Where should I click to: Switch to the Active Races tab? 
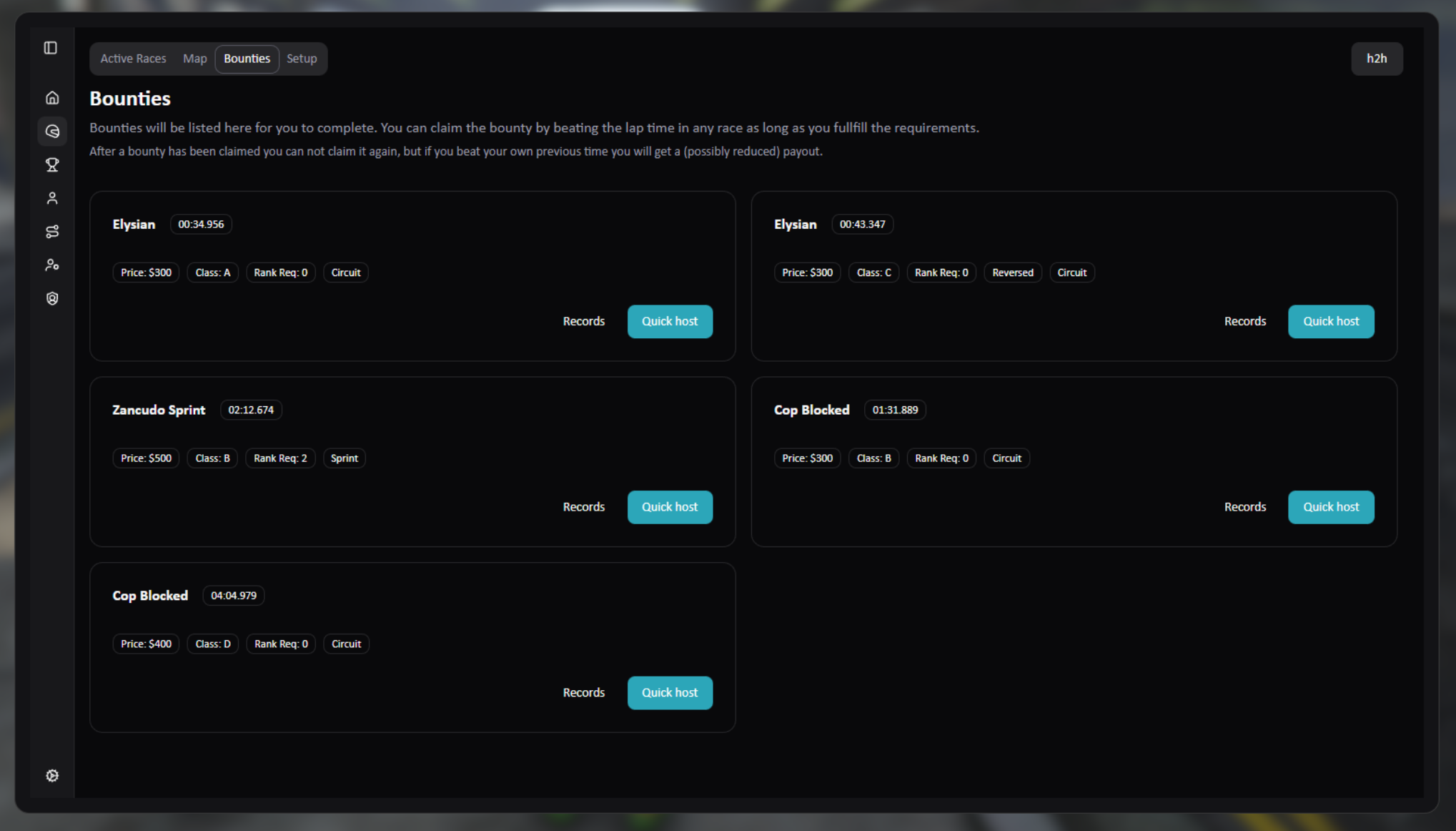[133, 59]
